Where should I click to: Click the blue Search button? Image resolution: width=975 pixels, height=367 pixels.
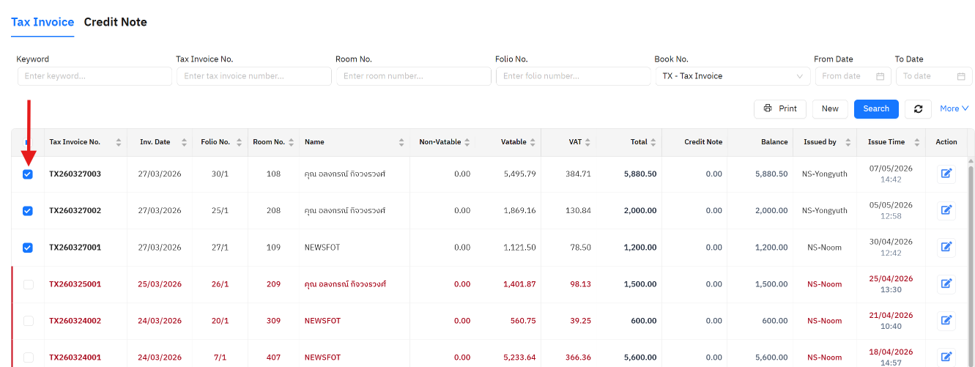(876, 109)
